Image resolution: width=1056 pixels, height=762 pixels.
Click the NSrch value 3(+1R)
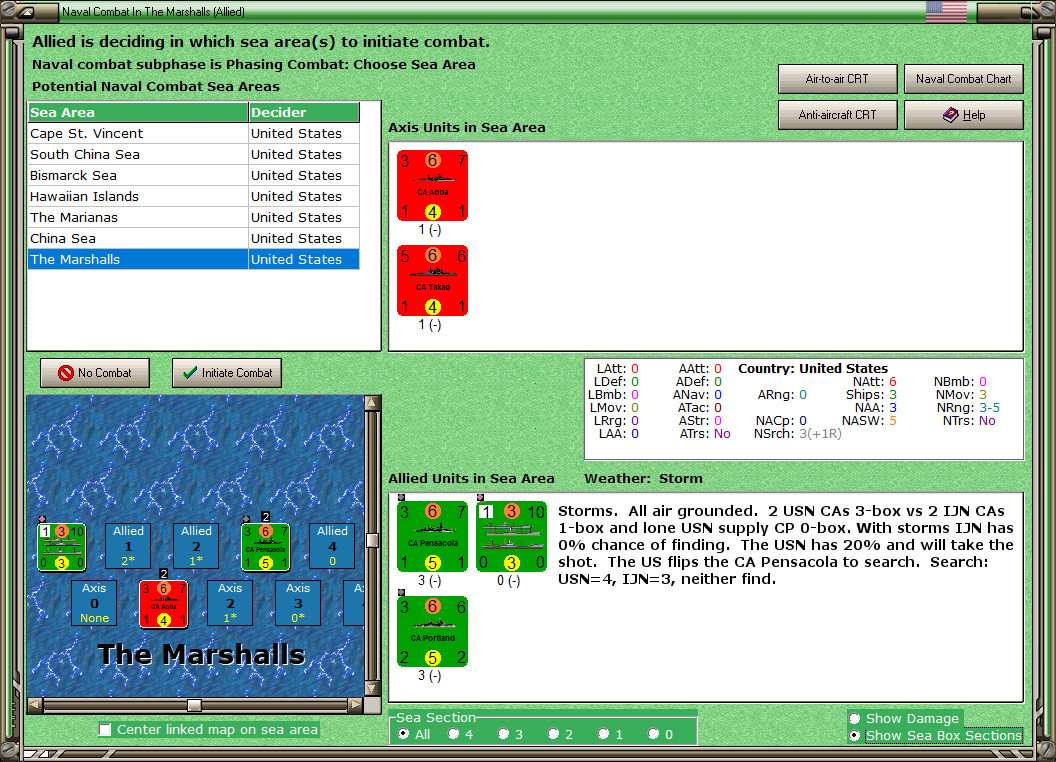[820, 434]
